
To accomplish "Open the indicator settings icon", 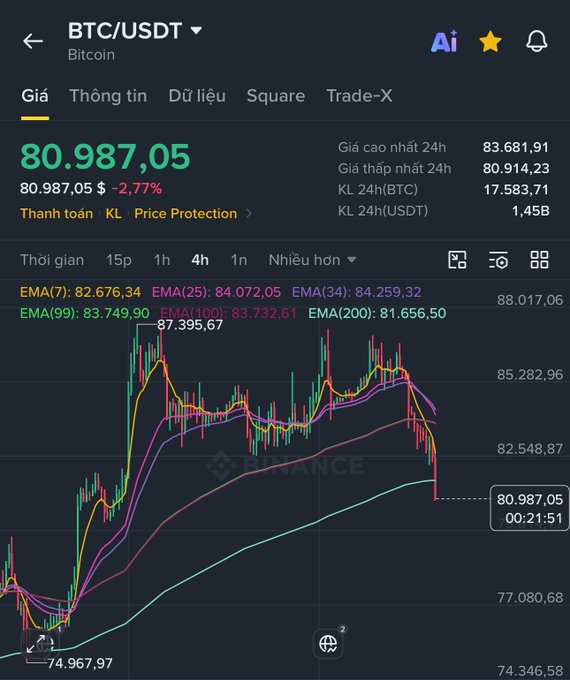I will (x=498, y=260).
